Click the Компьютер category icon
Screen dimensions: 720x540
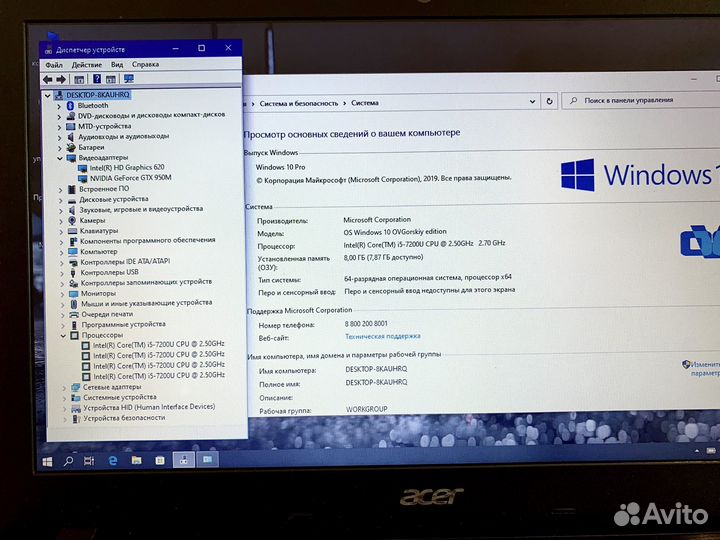(x=73, y=252)
